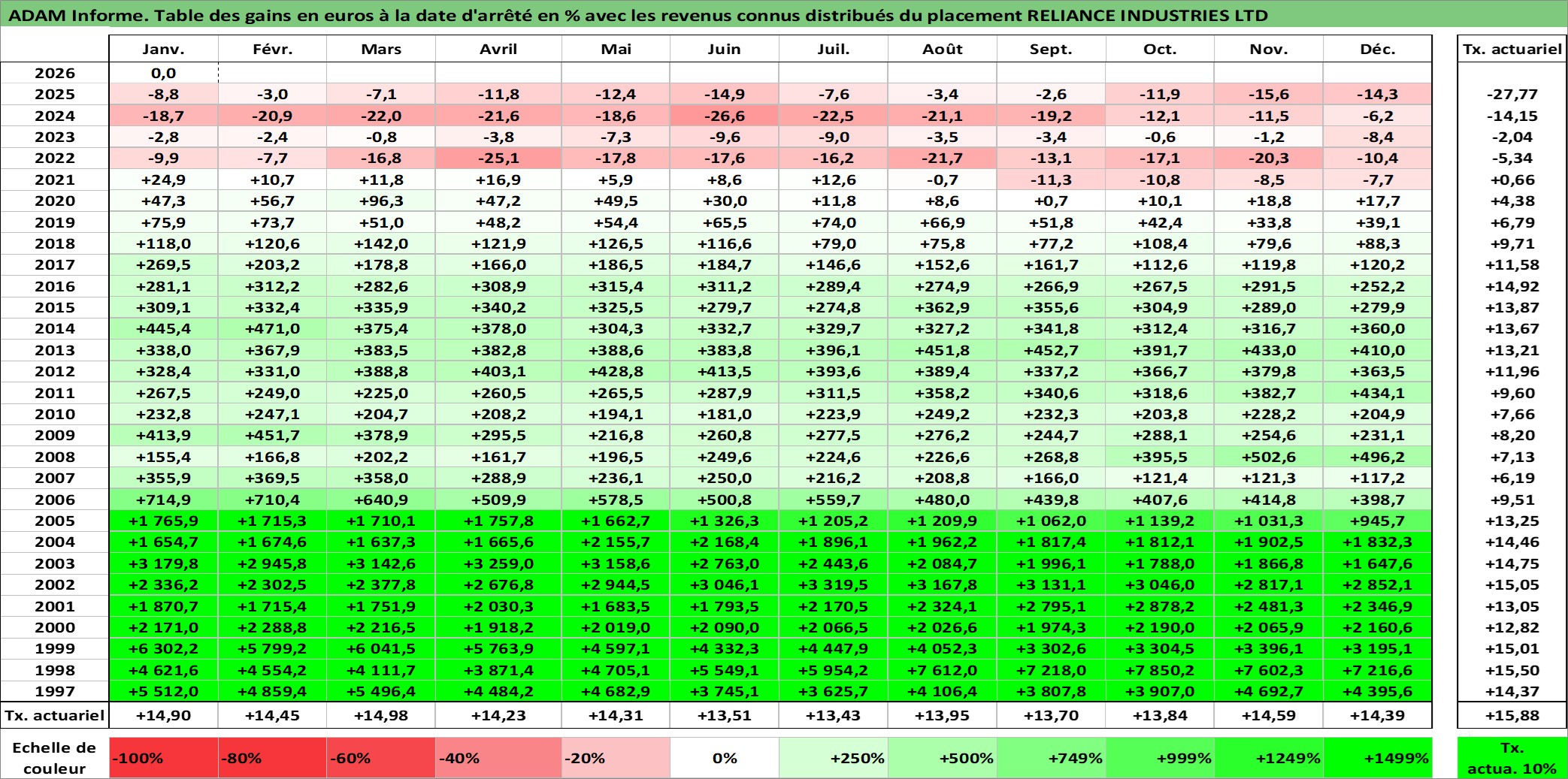Click the 'Tx. actuariel' row label at bottom left
The image size is (1568, 779).
[x=55, y=715]
